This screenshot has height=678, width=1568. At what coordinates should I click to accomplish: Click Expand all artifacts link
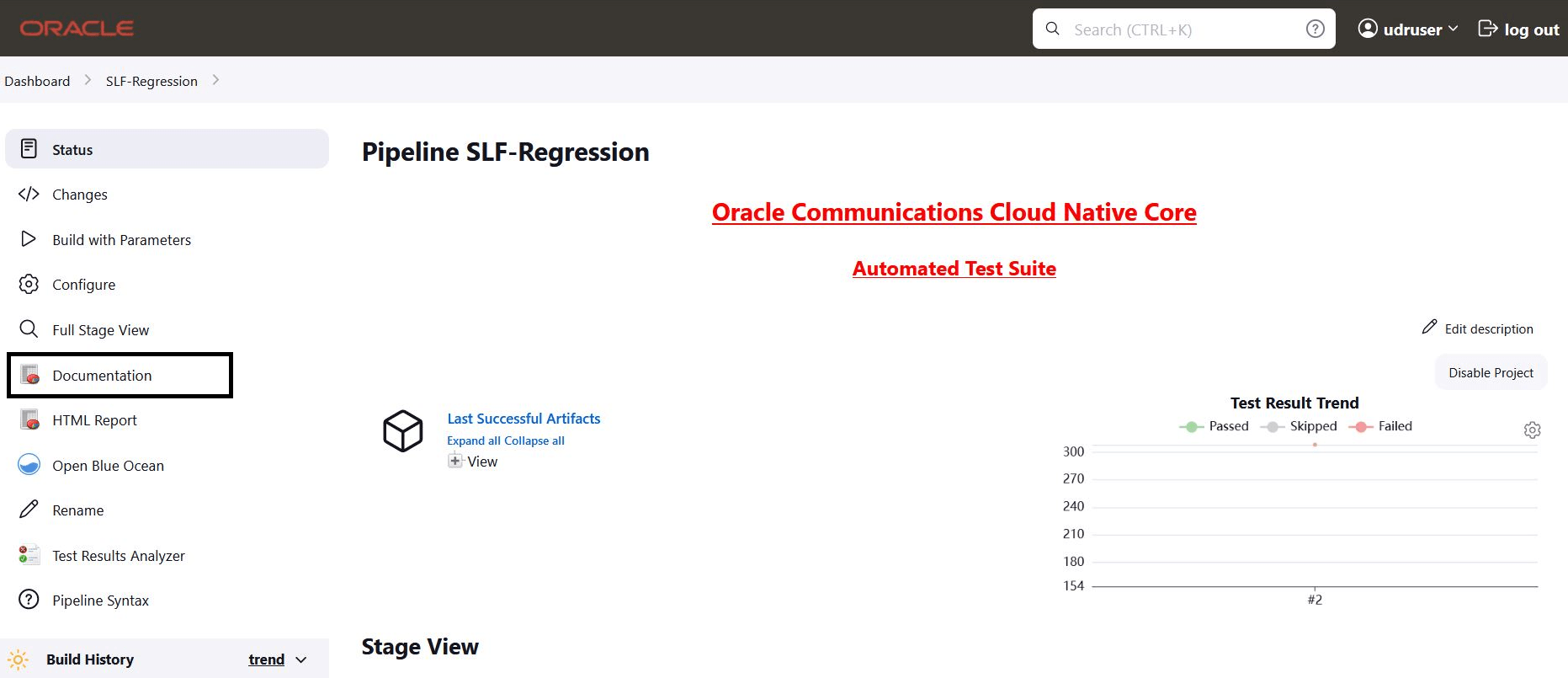pyautogui.click(x=474, y=440)
